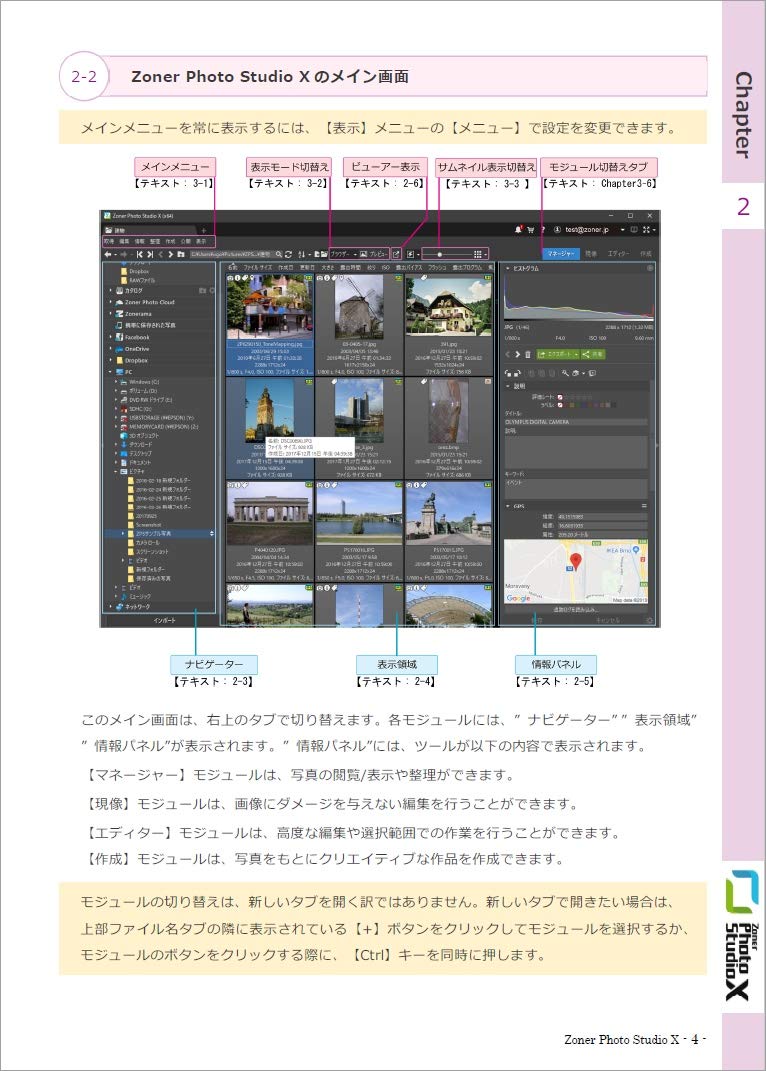Jump to last item arrow icon
The width and height of the screenshot is (766, 1071).
[x=150, y=254]
